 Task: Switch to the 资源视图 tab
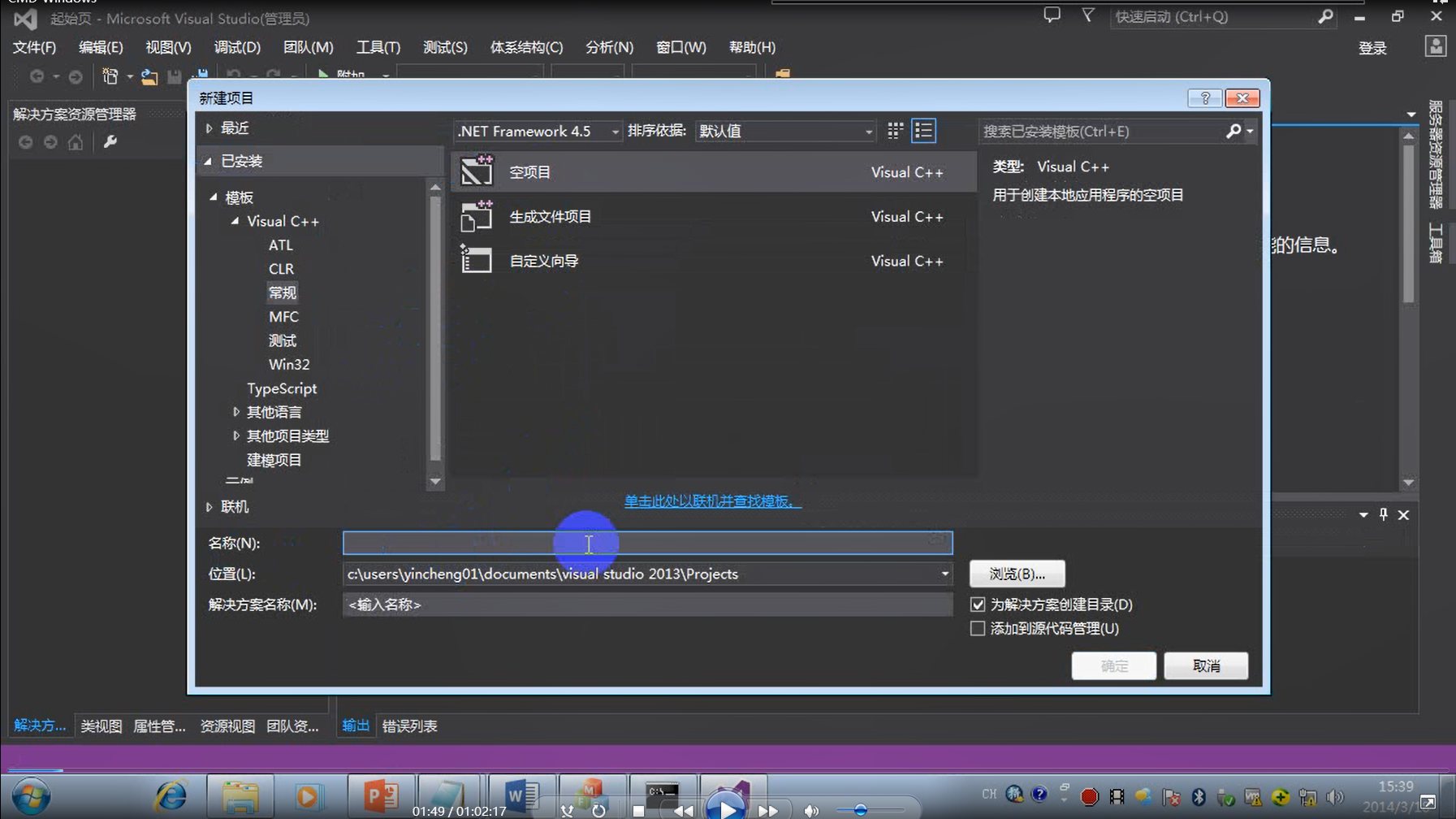coord(227,726)
